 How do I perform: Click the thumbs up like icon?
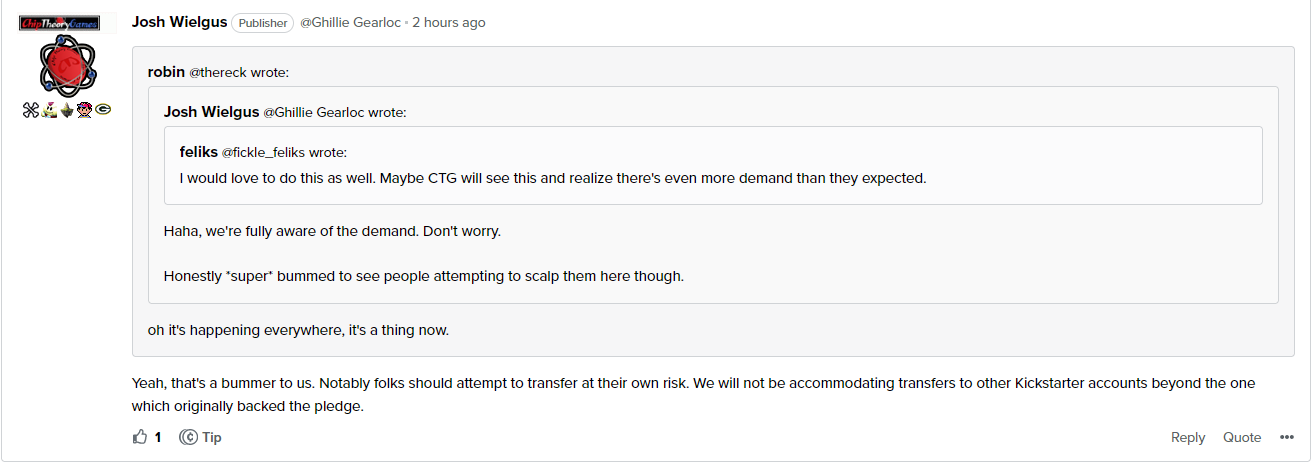(139, 437)
